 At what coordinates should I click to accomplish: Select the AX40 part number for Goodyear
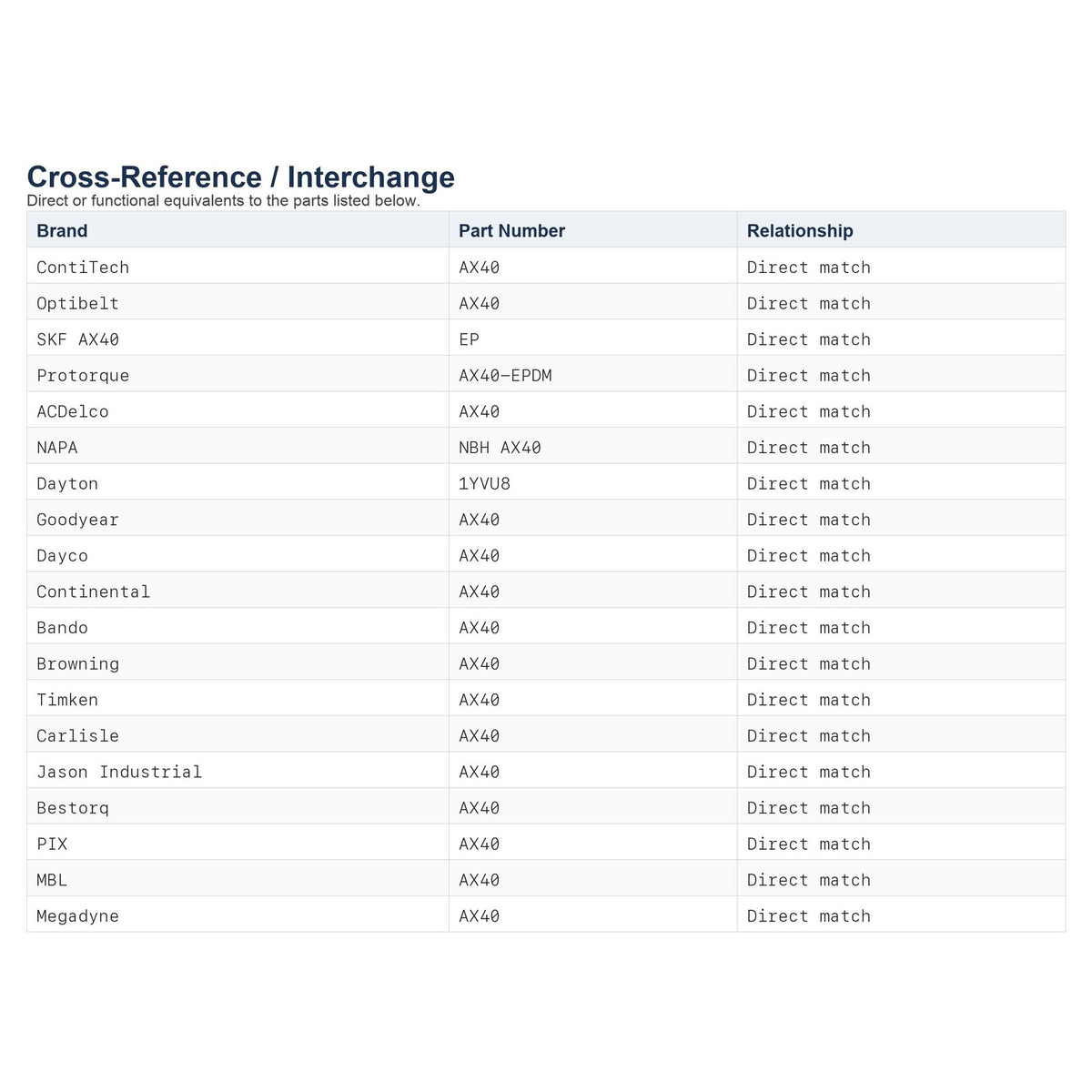pos(480,521)
